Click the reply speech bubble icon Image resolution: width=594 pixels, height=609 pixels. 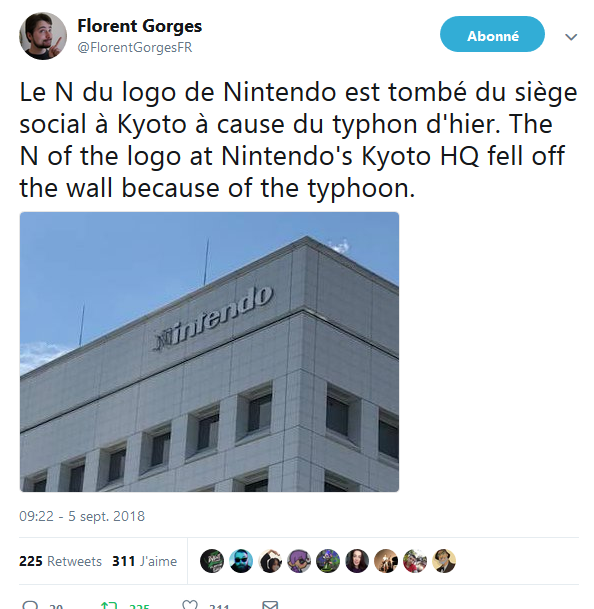tap(30, 605)
